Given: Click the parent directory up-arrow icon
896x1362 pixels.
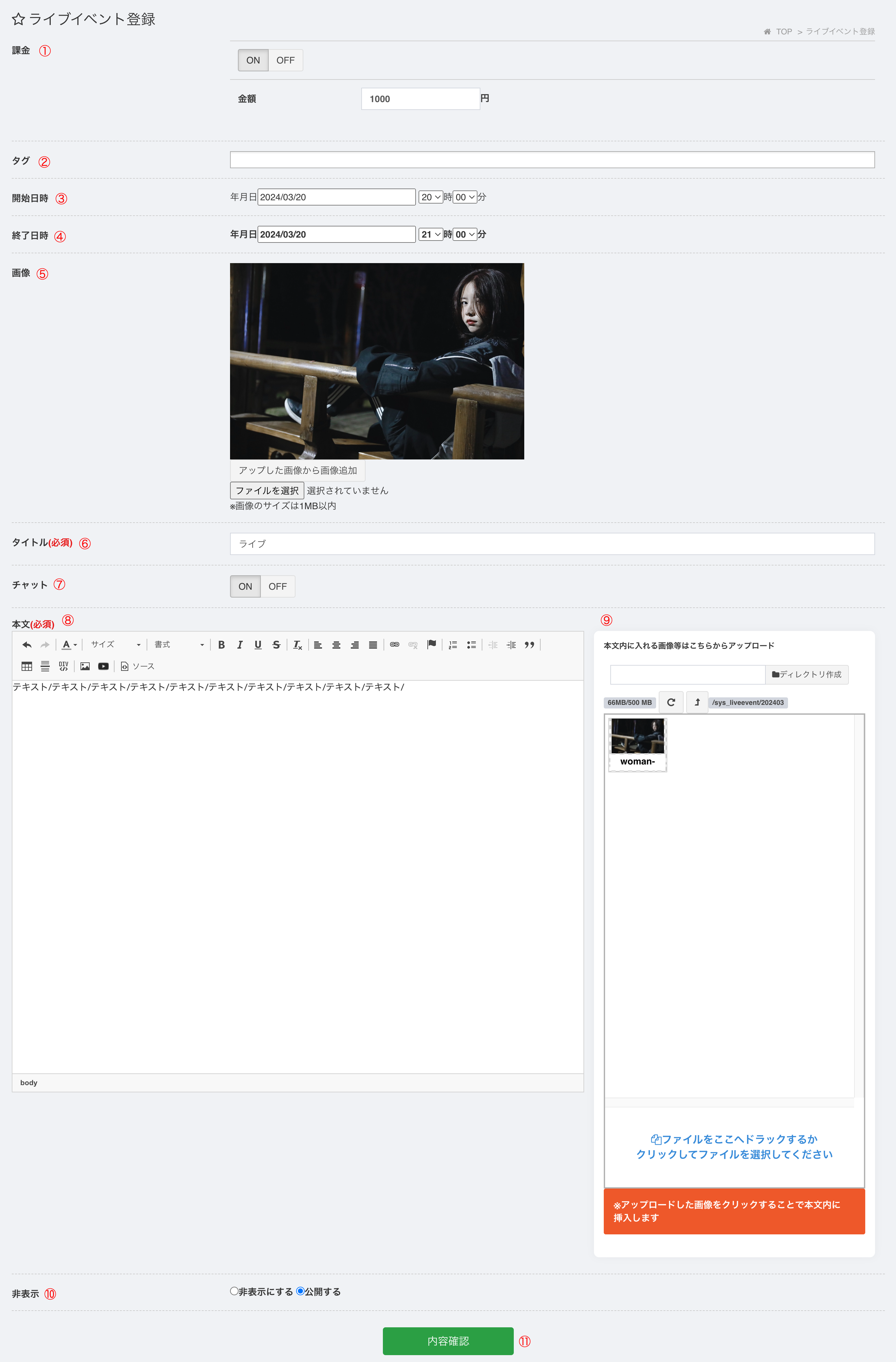Looking at the screenshot, I should (697, 702).
